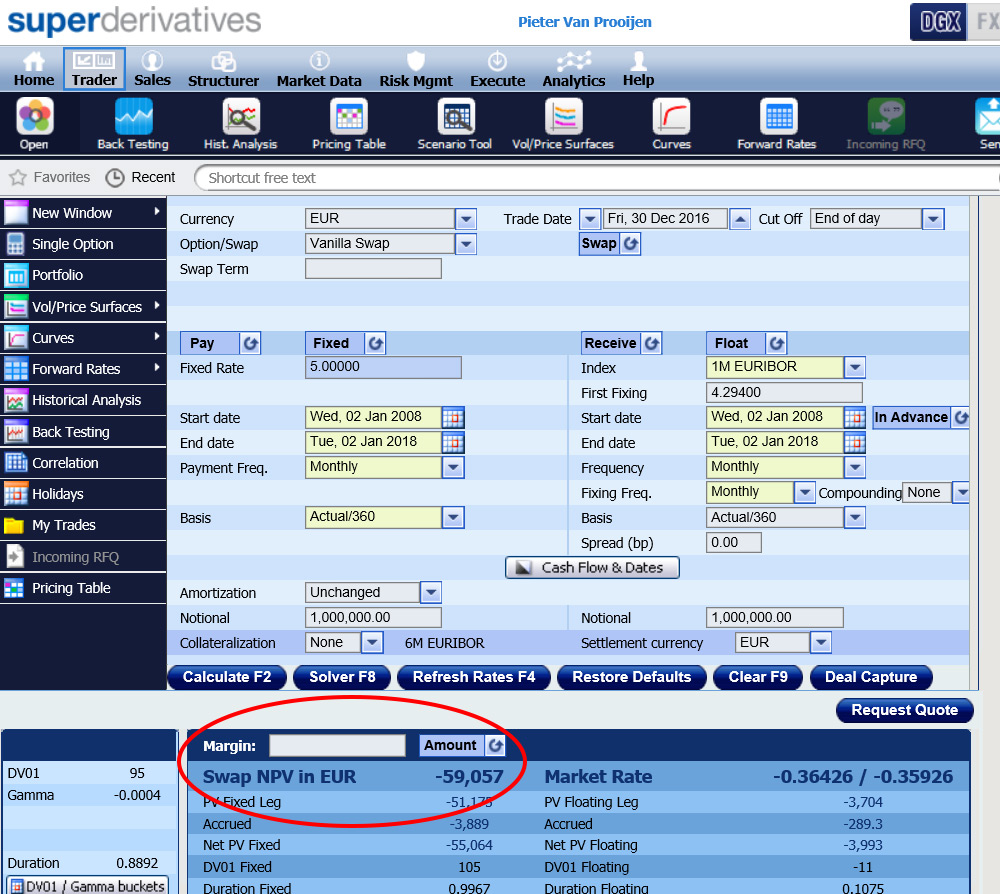Toggle the Swap mode switch

coord(630,244)
